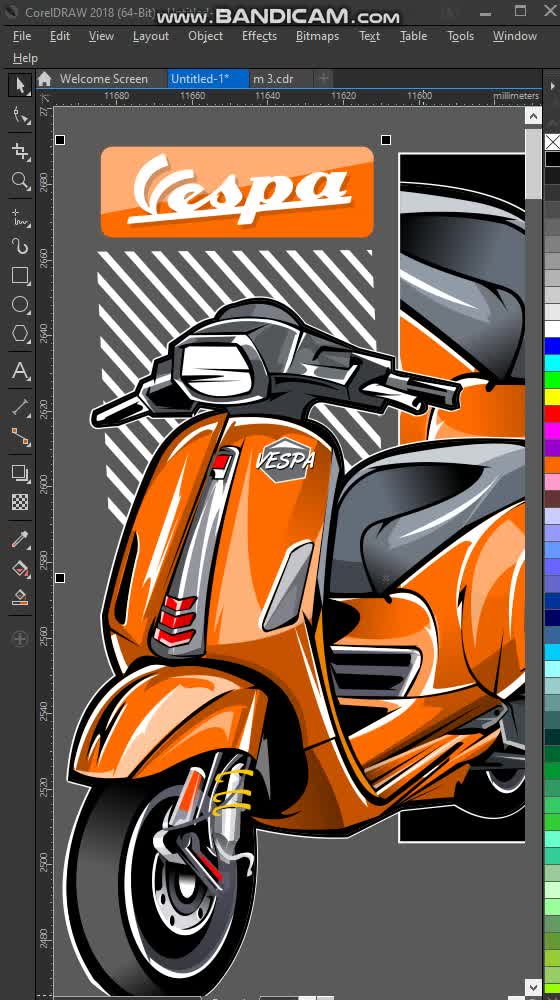The height and width of the screenshot is (1000, 560).
Task: Switch to the Welcome Screen tab
Action: (103, 79)
